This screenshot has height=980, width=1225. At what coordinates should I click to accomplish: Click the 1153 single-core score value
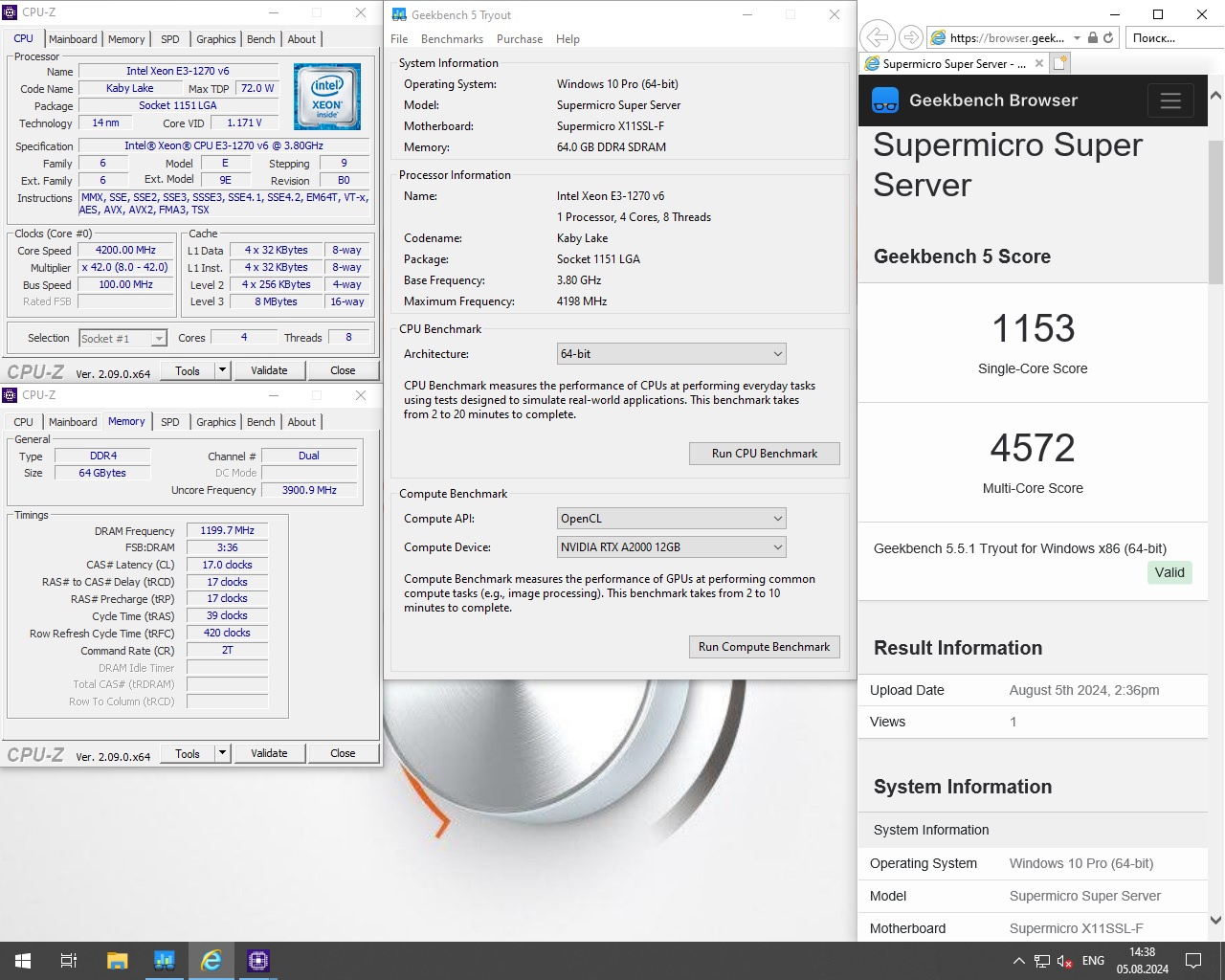1033,328
